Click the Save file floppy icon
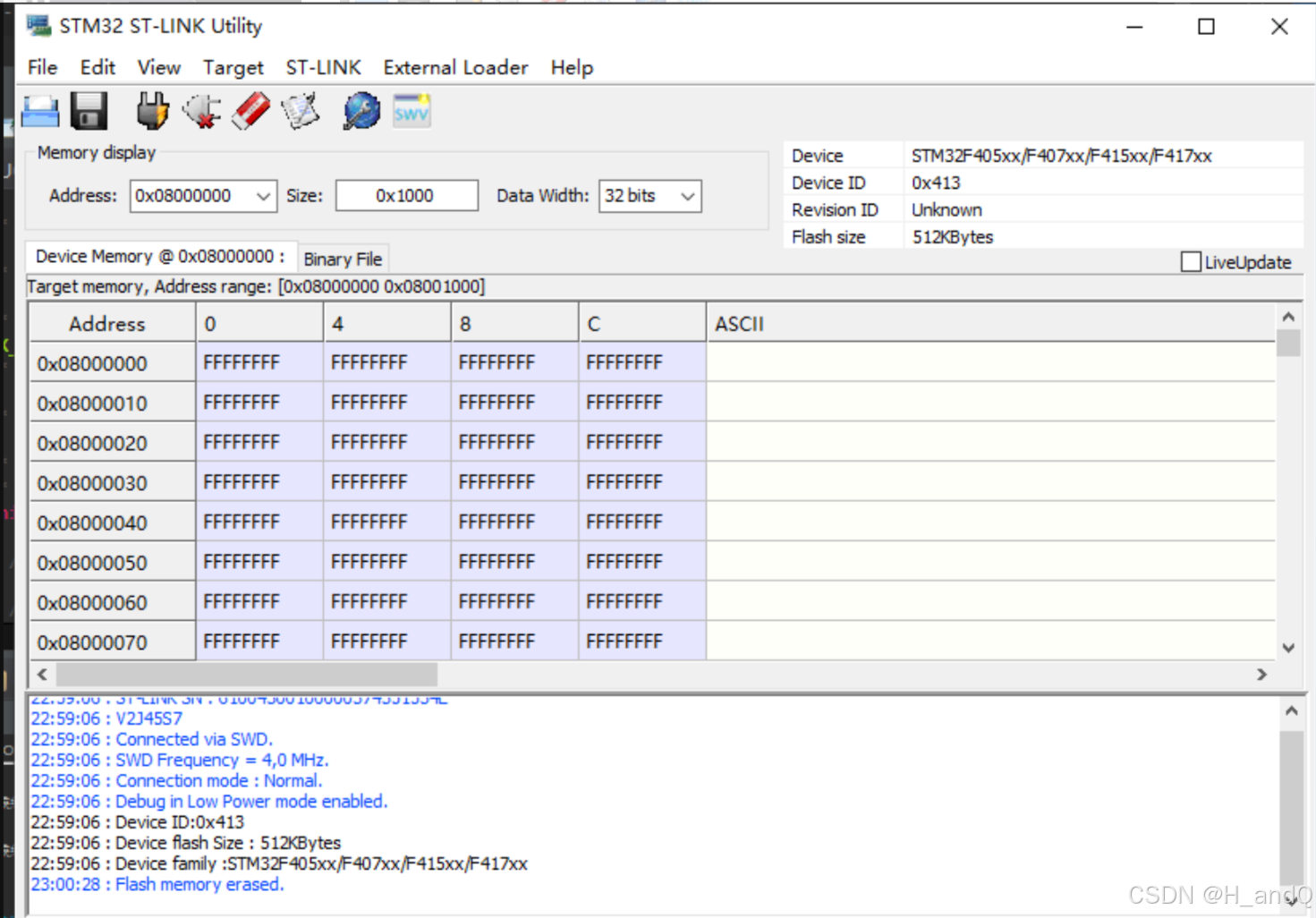 [x=89, y=112]
